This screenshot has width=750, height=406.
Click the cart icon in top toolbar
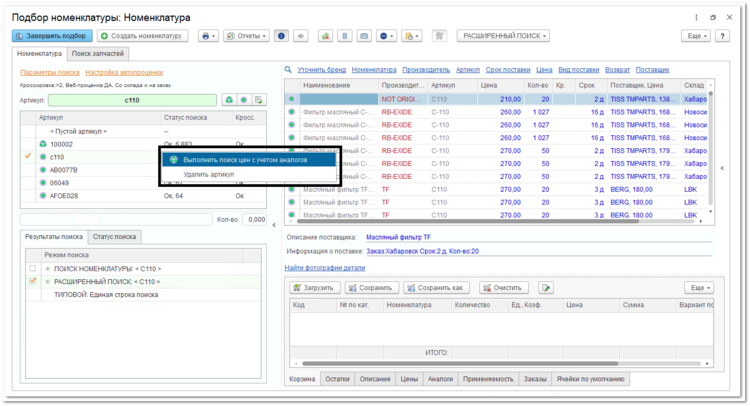[440, 36]
